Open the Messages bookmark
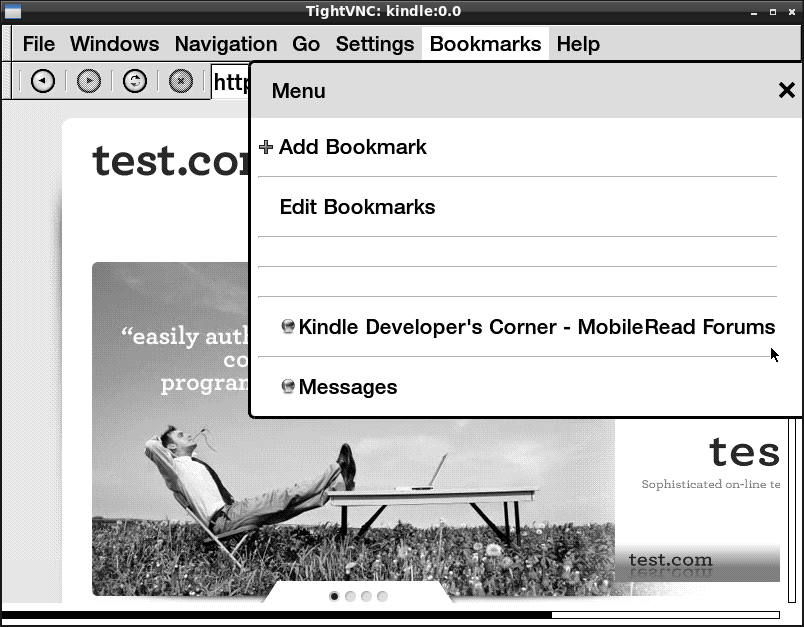Image resolution: width=804 pixels, height=627 pixels. [x=517, y=387]
